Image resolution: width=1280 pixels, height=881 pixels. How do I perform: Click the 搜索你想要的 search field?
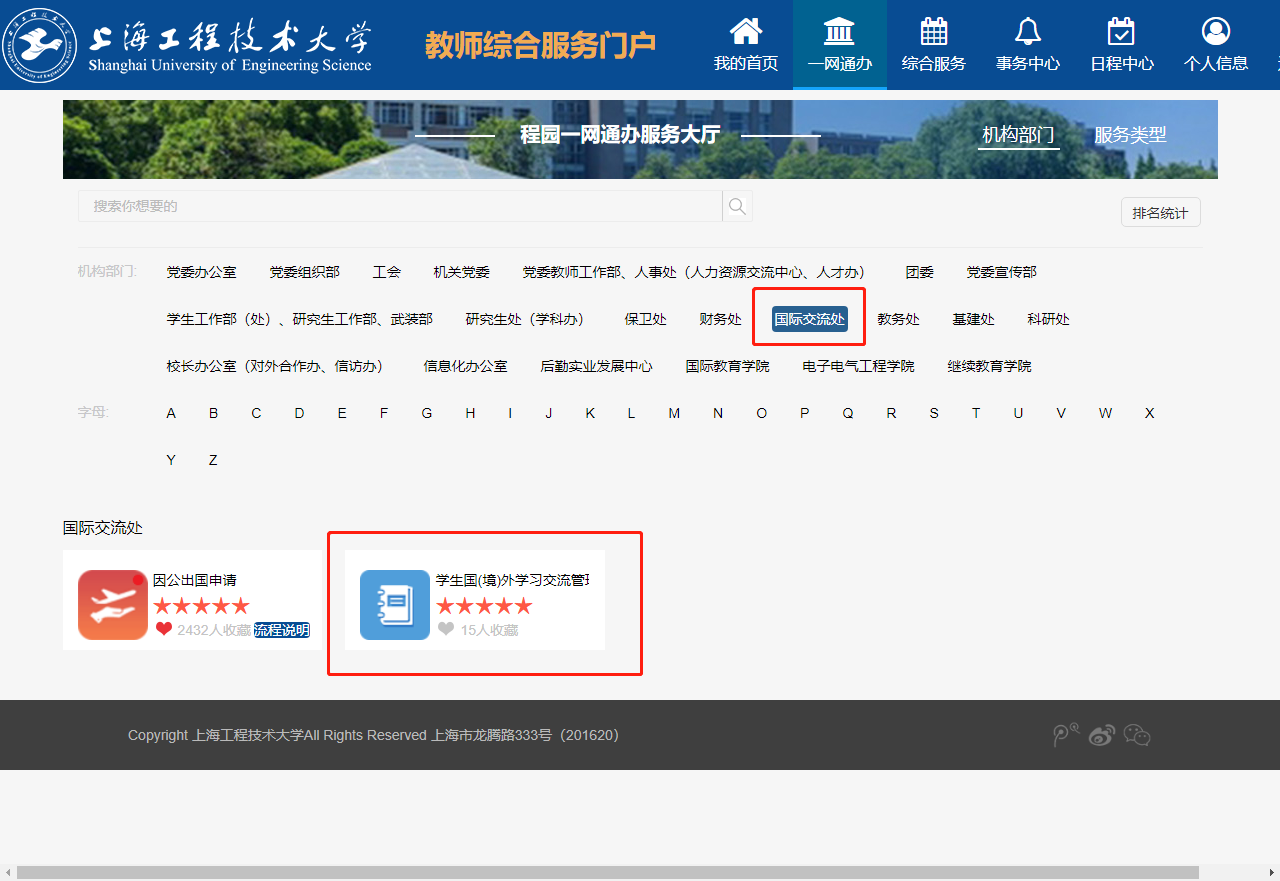click(400, 206)
